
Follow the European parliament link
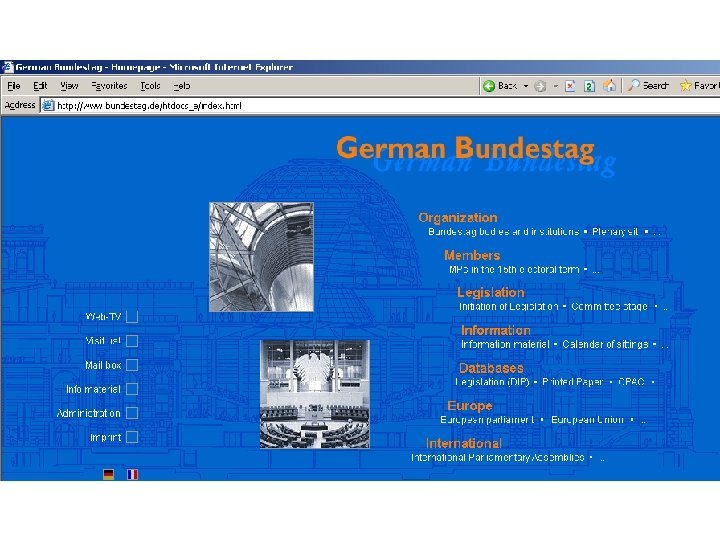click(487, 419)
